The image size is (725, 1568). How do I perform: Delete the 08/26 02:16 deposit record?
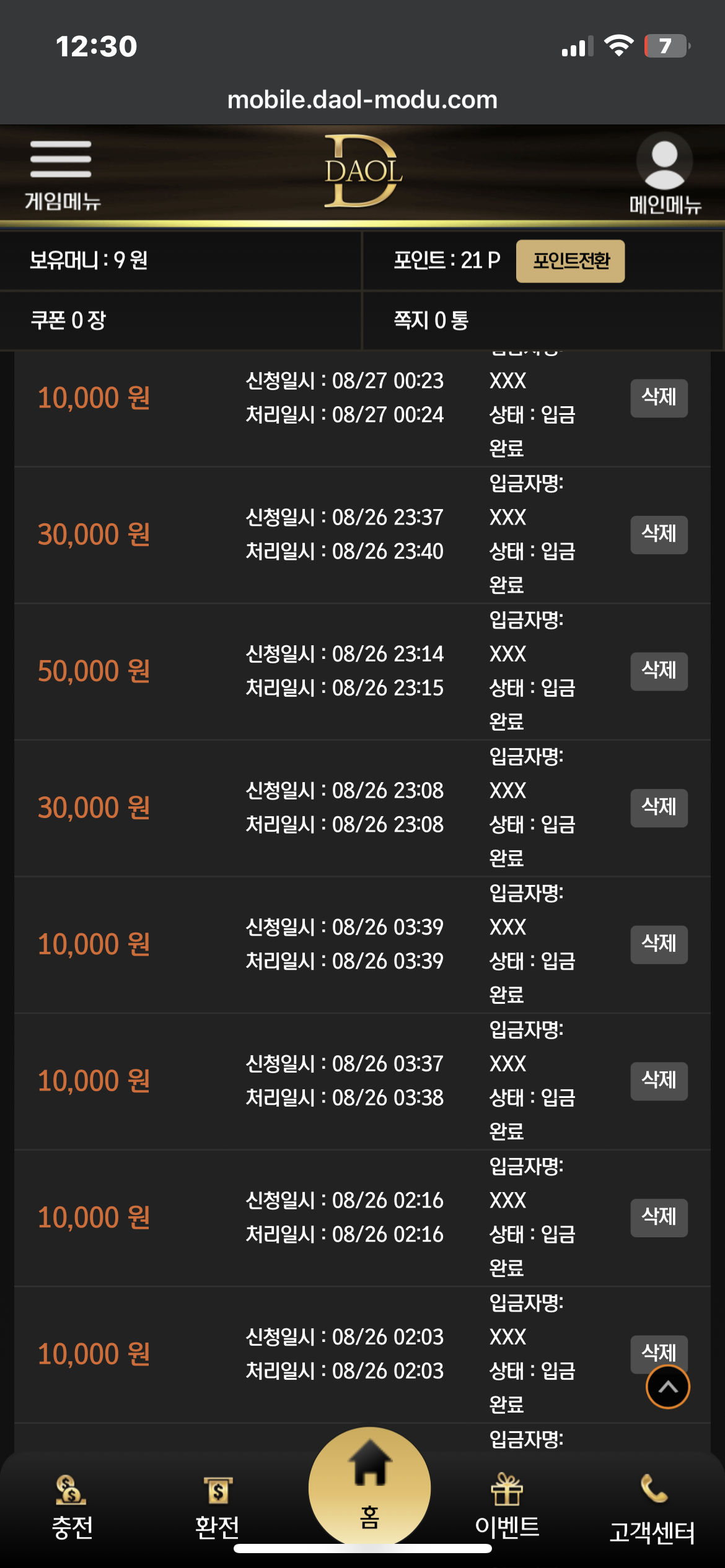click(659, 1218)
